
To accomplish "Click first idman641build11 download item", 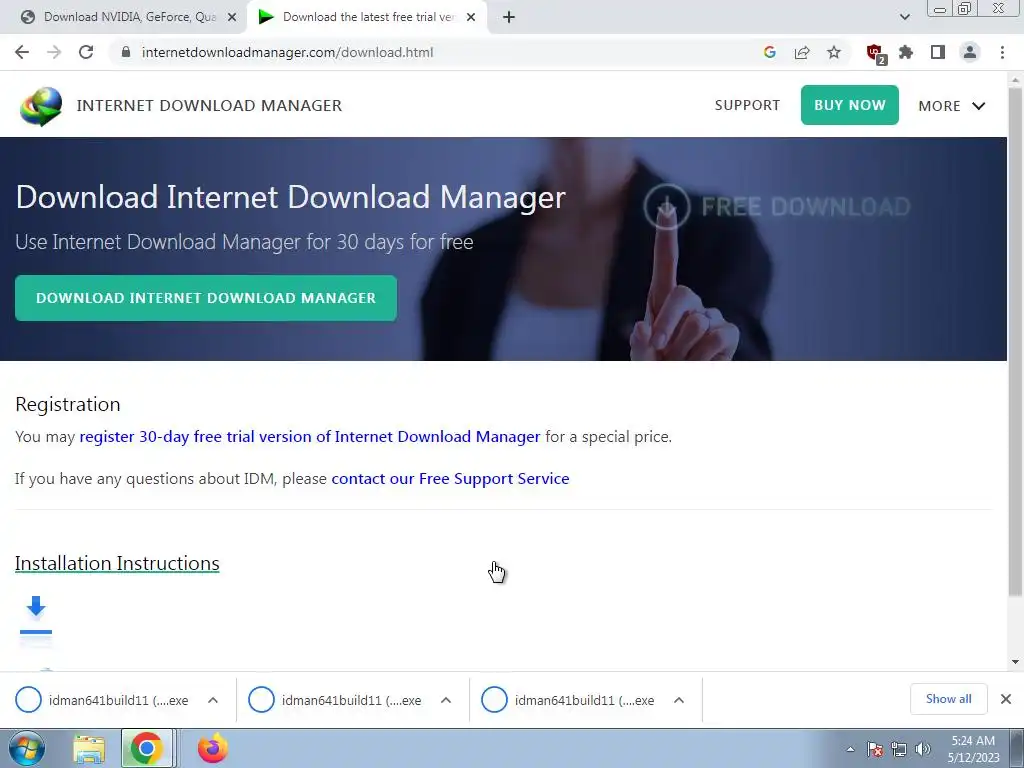I will click(107, 700).
